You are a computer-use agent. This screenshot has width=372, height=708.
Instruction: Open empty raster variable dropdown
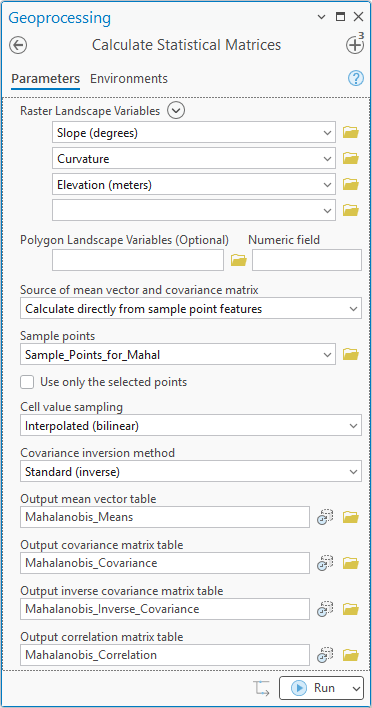(327, 210)
